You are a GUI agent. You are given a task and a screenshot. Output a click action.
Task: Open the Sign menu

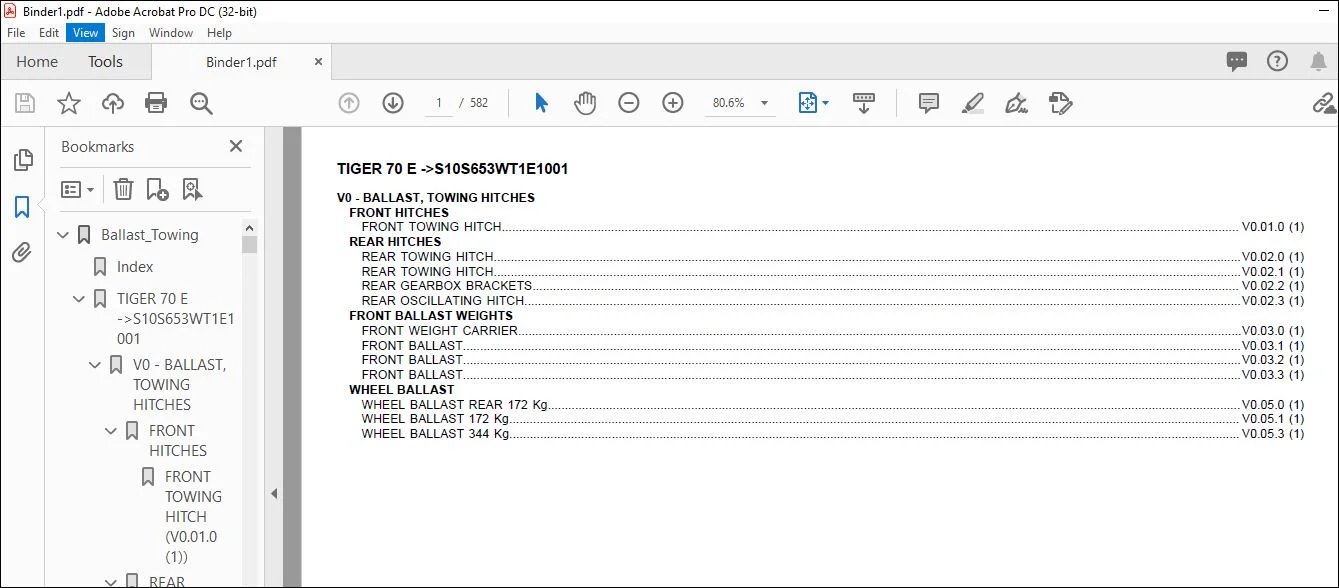tap(123, 32)
